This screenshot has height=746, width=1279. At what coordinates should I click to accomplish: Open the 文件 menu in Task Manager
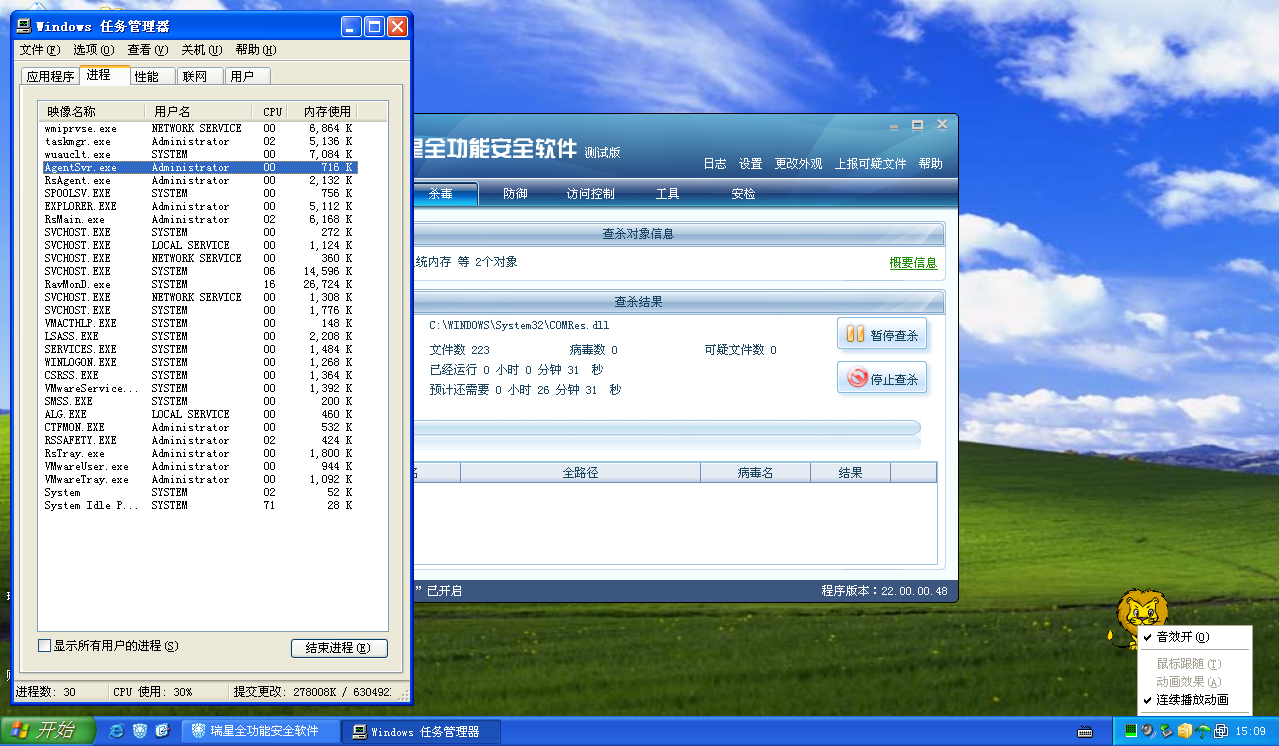[40, 50]
